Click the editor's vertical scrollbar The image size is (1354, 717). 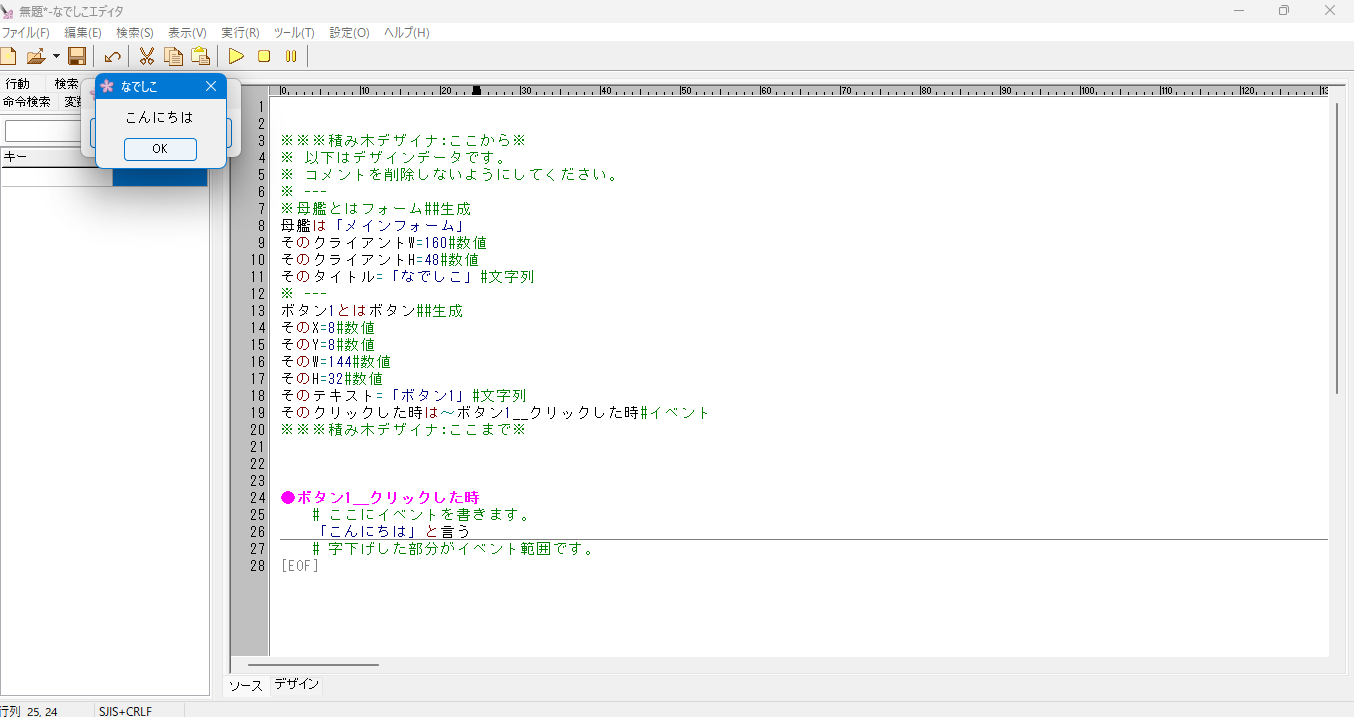pos(1337,250)
